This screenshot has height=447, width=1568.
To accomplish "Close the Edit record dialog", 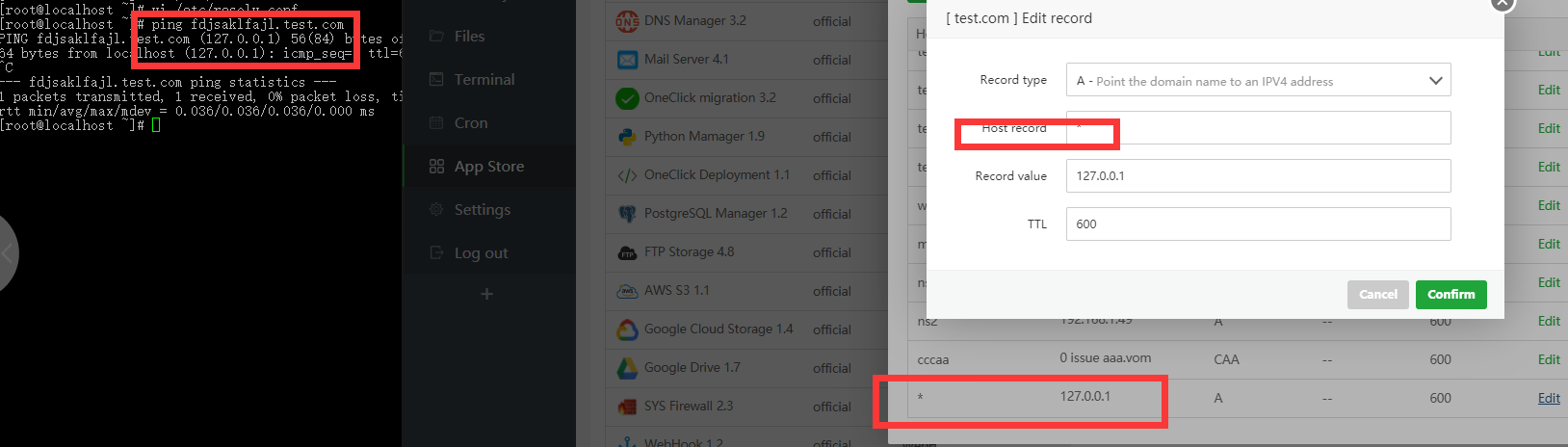I will 1502,4.
